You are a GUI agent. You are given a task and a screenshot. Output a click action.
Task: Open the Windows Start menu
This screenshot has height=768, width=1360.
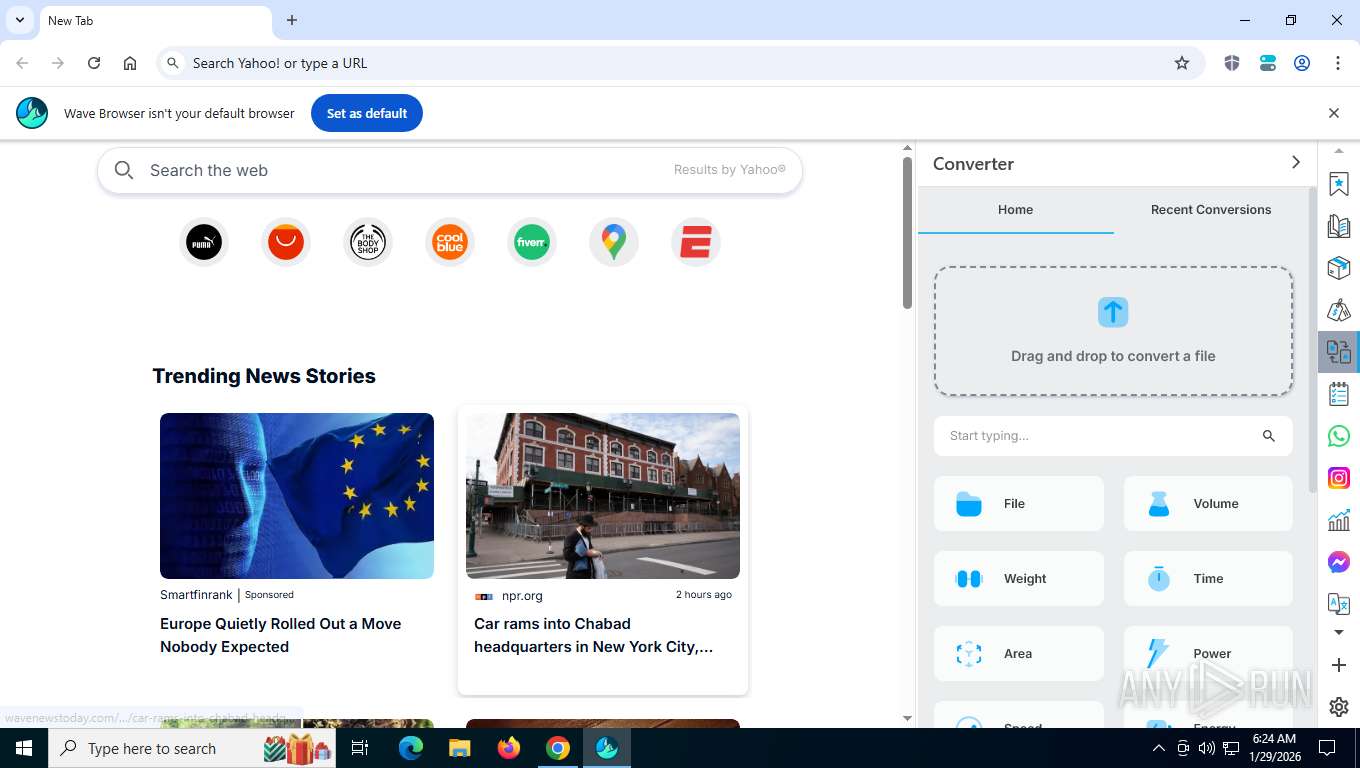pyautogui.click(x=24, y=748)
